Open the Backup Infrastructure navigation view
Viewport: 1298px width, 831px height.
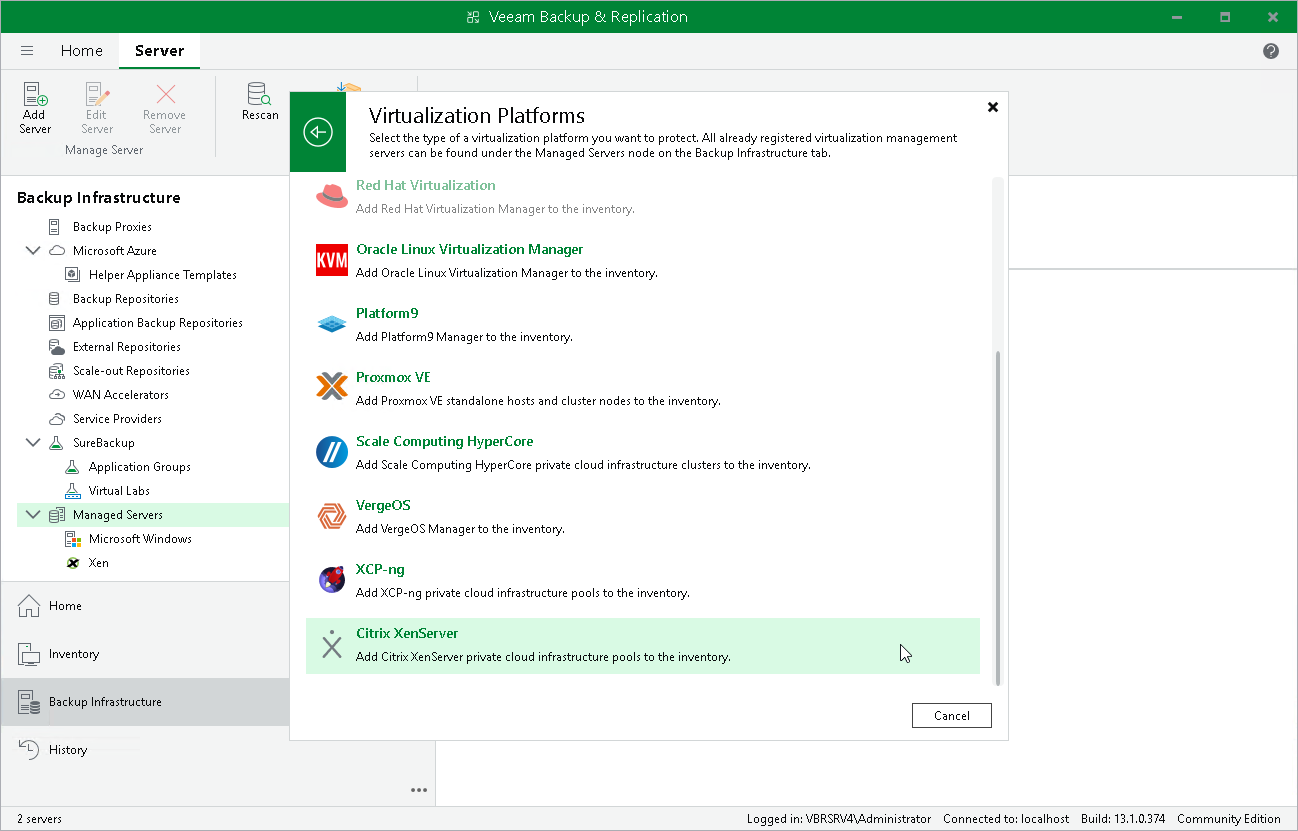pos(145,702)
